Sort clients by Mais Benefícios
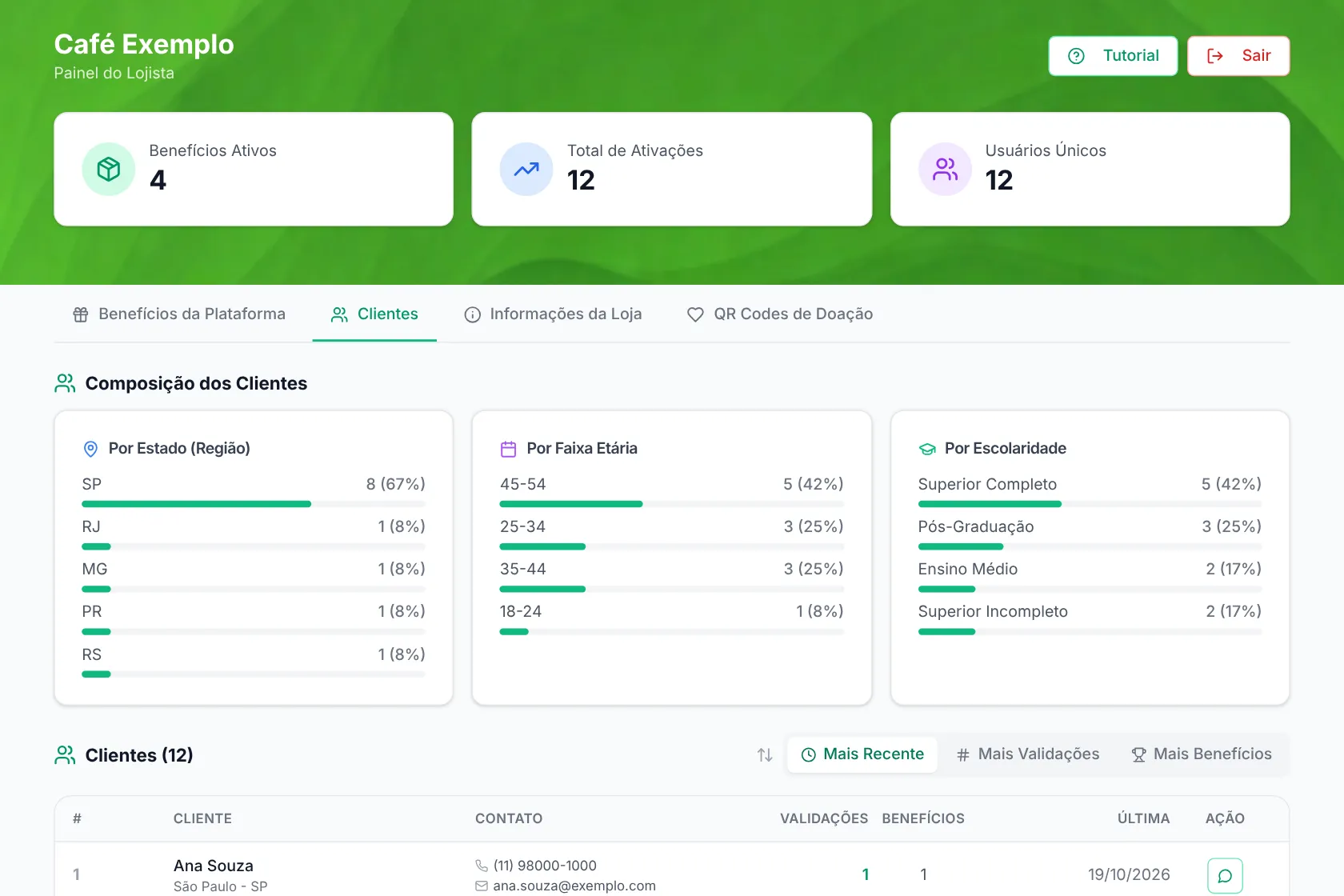This screenshot has width=1344, height=896. point(1201,754)
